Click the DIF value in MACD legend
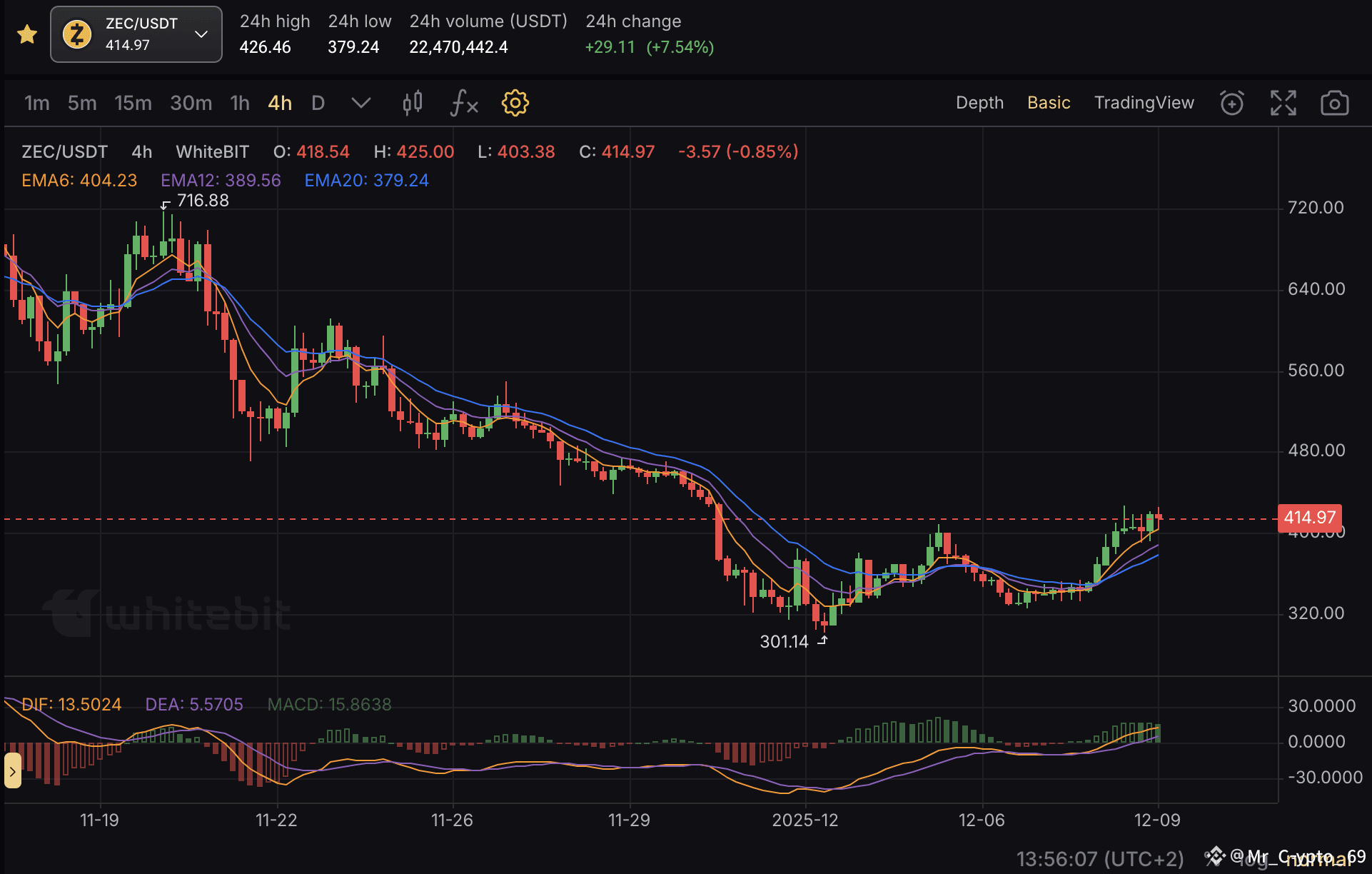 click(x=71, y=705)
